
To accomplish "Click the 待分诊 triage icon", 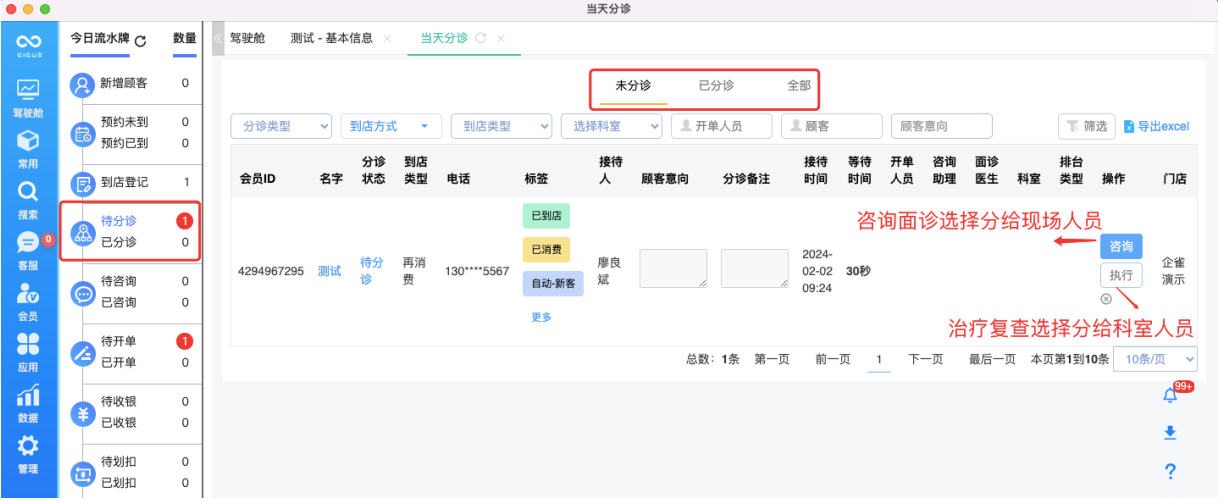I will coord(82,232).
